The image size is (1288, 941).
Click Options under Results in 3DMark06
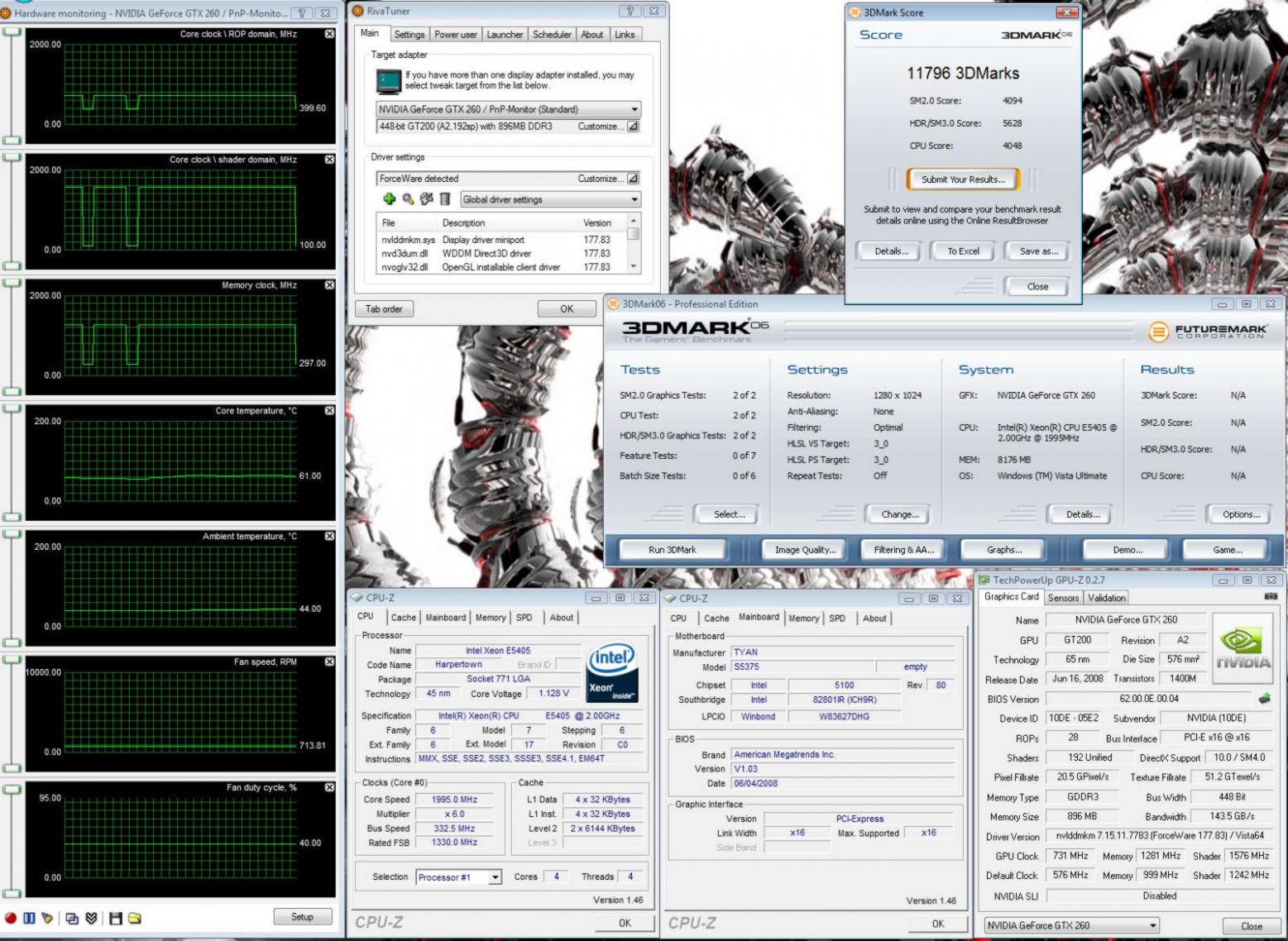[x=1242, y=514]
